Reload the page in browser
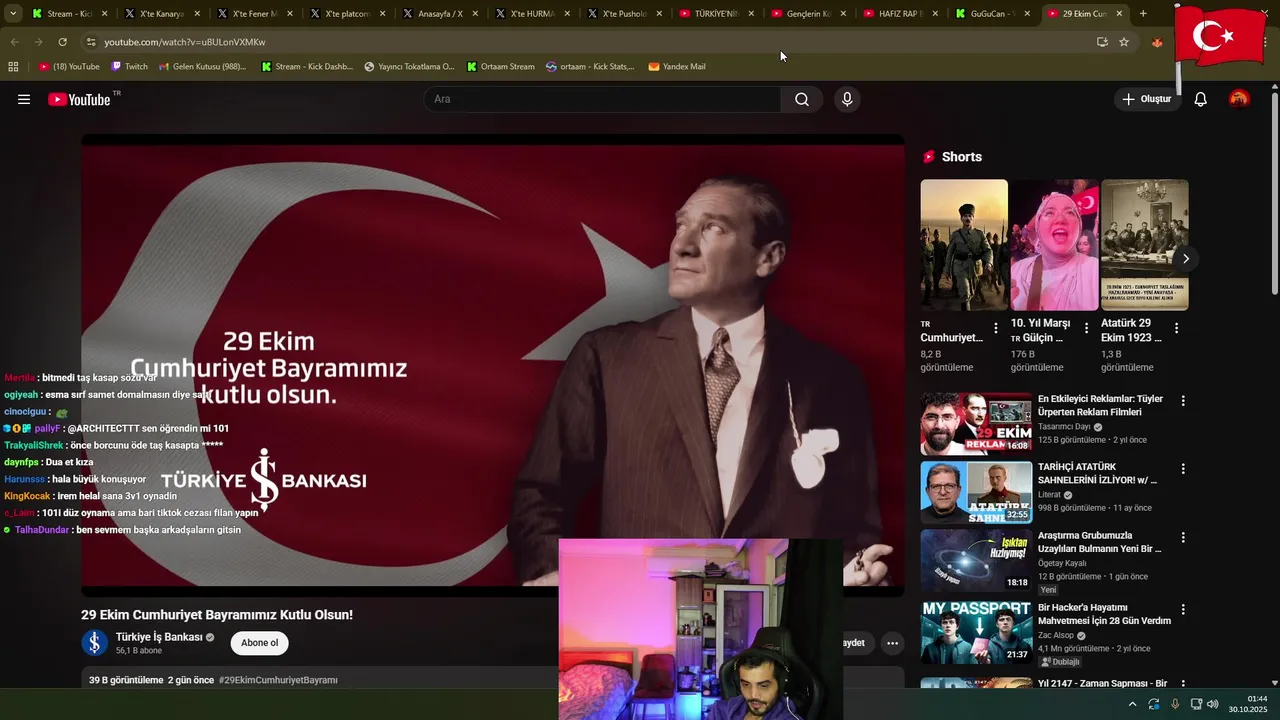This screenshot has width=1280, height=720. (x=62, y=42)
